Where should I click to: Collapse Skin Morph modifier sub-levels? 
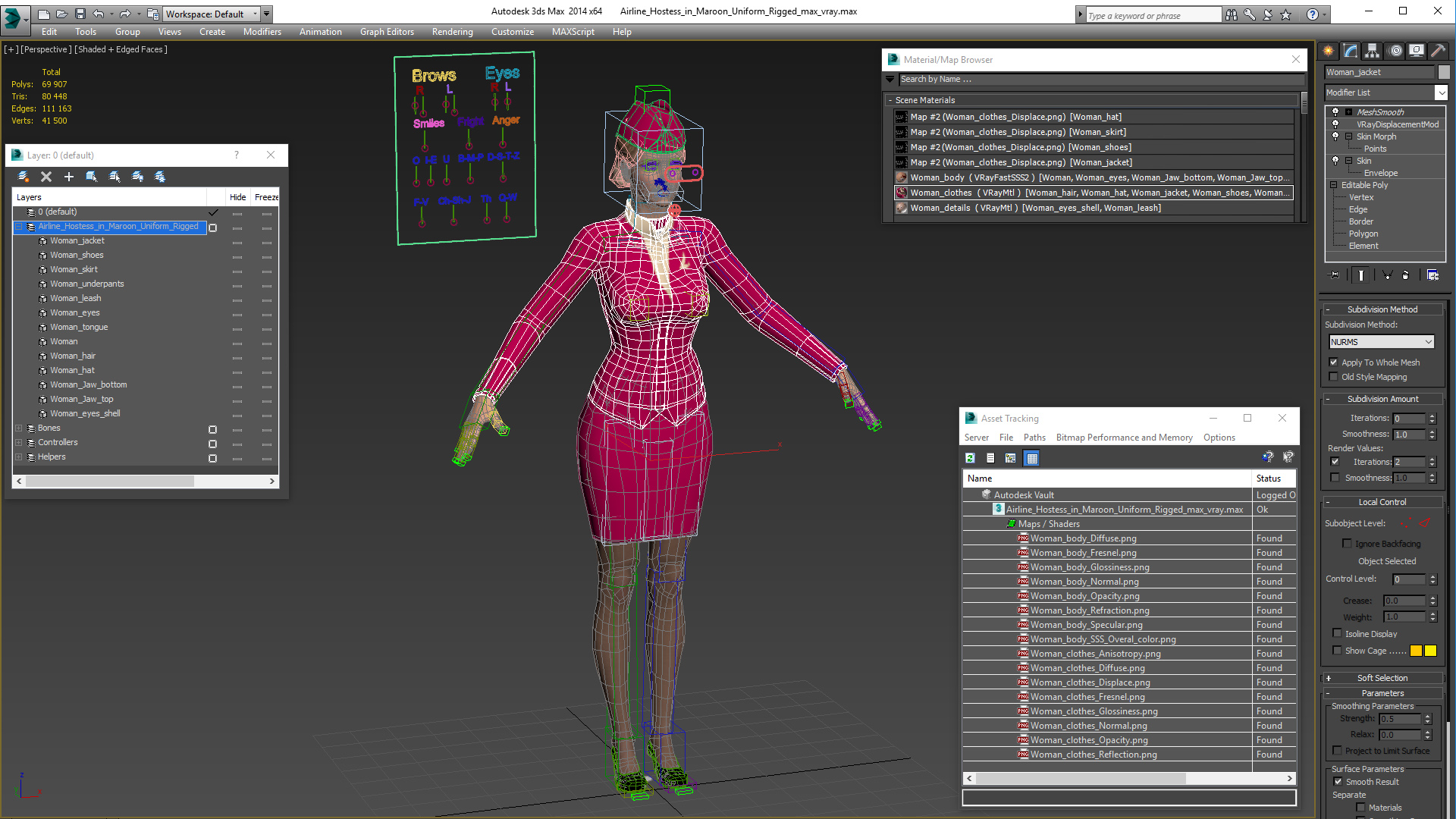tap(1349, 136)
